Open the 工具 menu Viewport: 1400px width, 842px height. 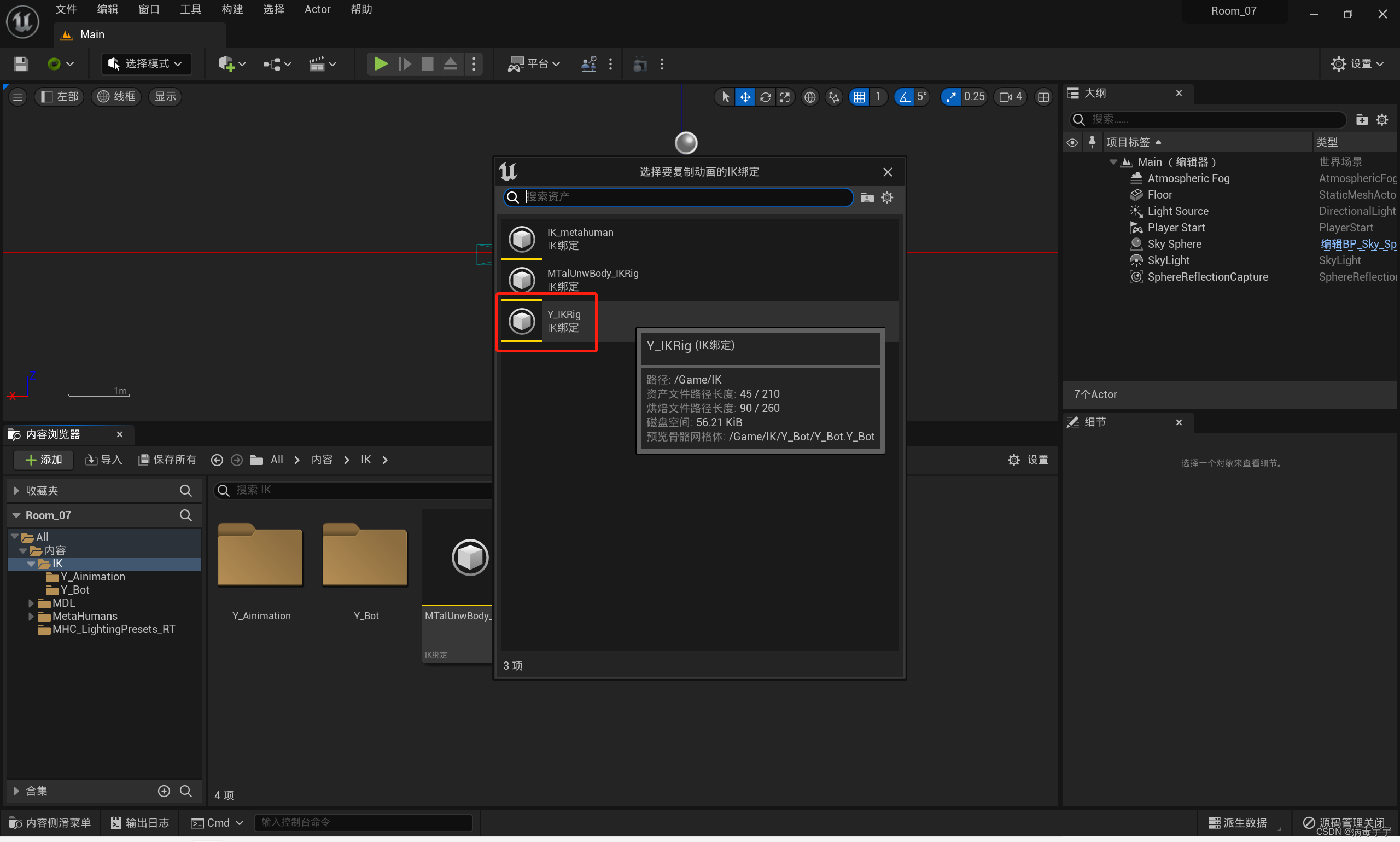[190, 9]
